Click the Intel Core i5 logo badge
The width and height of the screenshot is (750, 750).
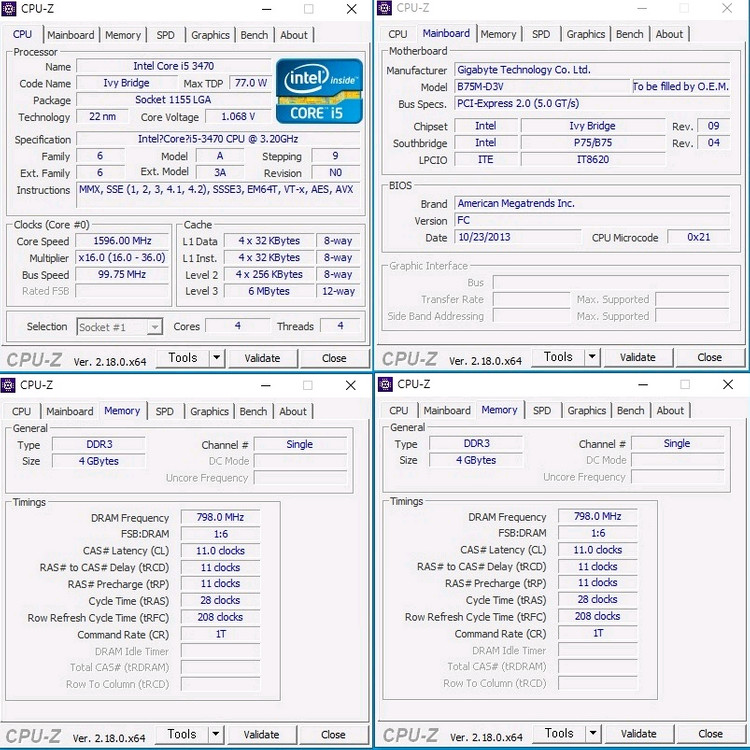319,90
